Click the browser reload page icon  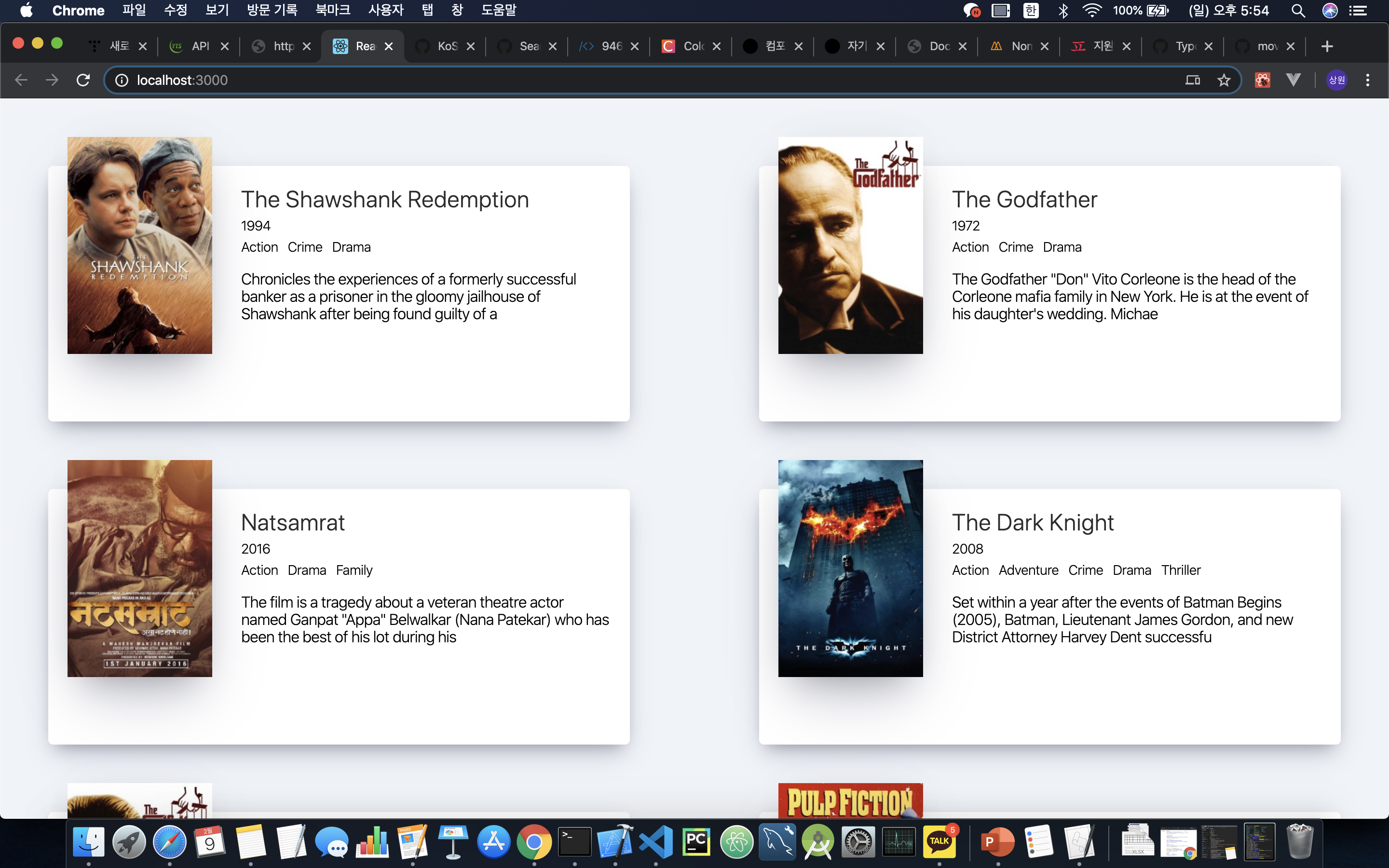(x=83, y=80)
